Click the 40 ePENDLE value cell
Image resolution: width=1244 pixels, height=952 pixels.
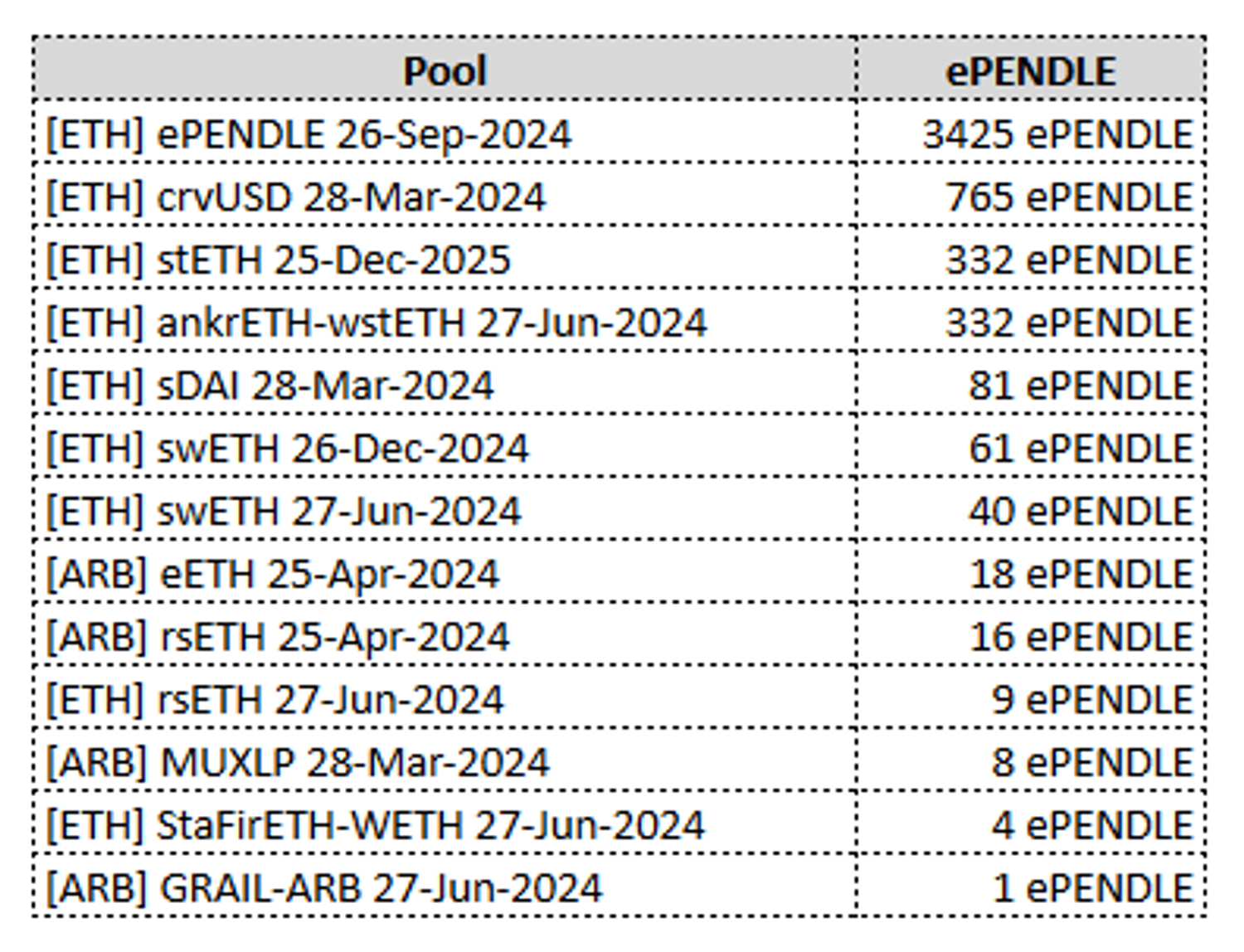point(1080,511)
